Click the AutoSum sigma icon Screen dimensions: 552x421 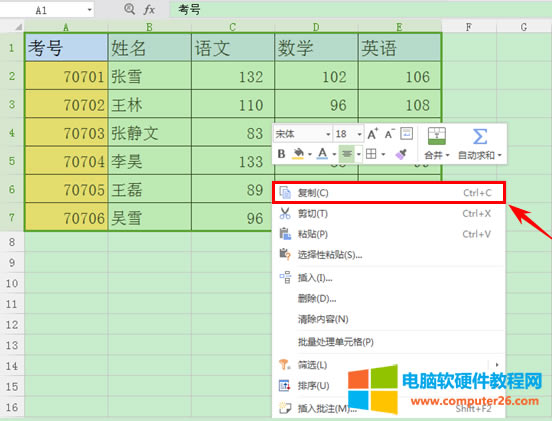click(x=479, y=136)
